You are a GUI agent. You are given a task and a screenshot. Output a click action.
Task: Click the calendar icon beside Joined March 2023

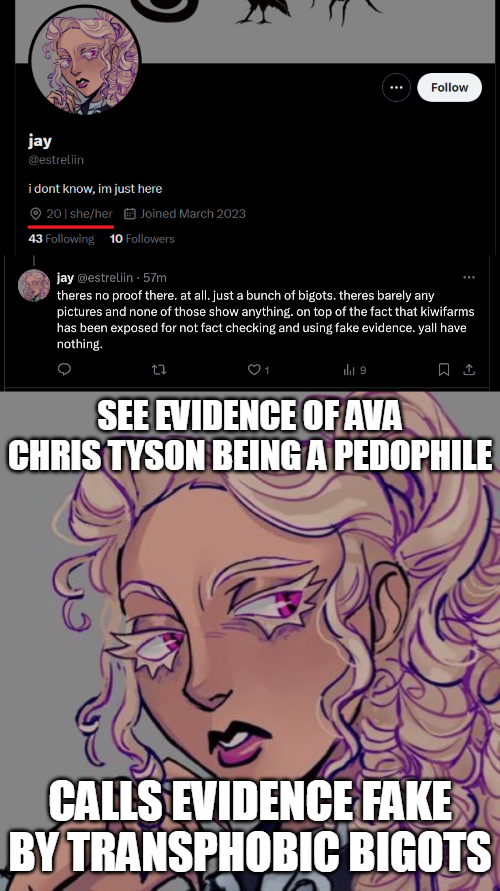pos(130,214)
